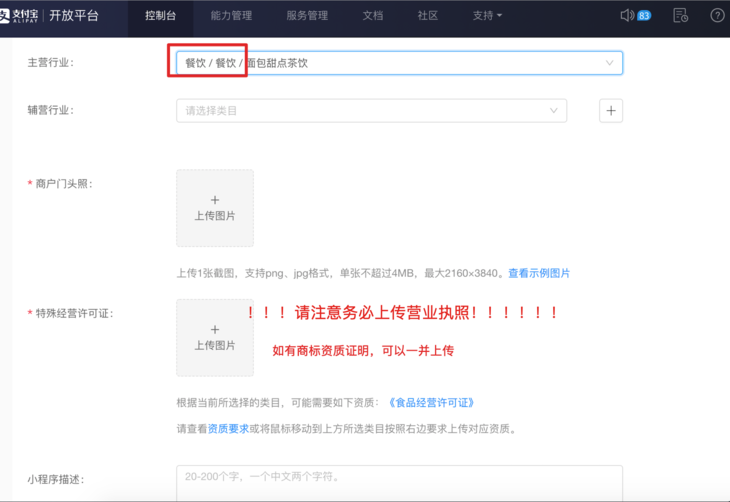Click the 小程序描述 label

(56, 479)
